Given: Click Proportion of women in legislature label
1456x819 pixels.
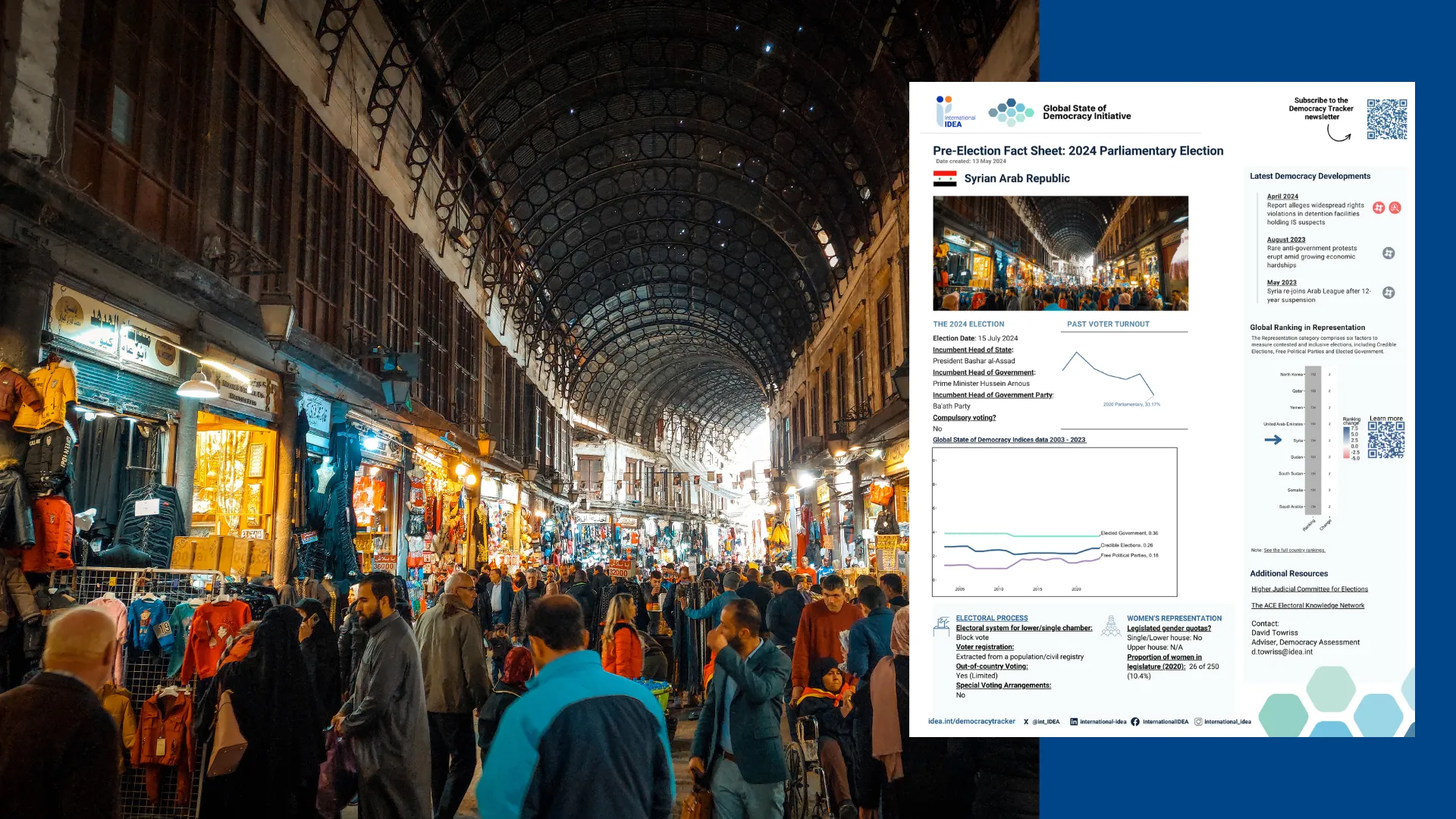Looking at the screenshot, I should pos(1164,662).
